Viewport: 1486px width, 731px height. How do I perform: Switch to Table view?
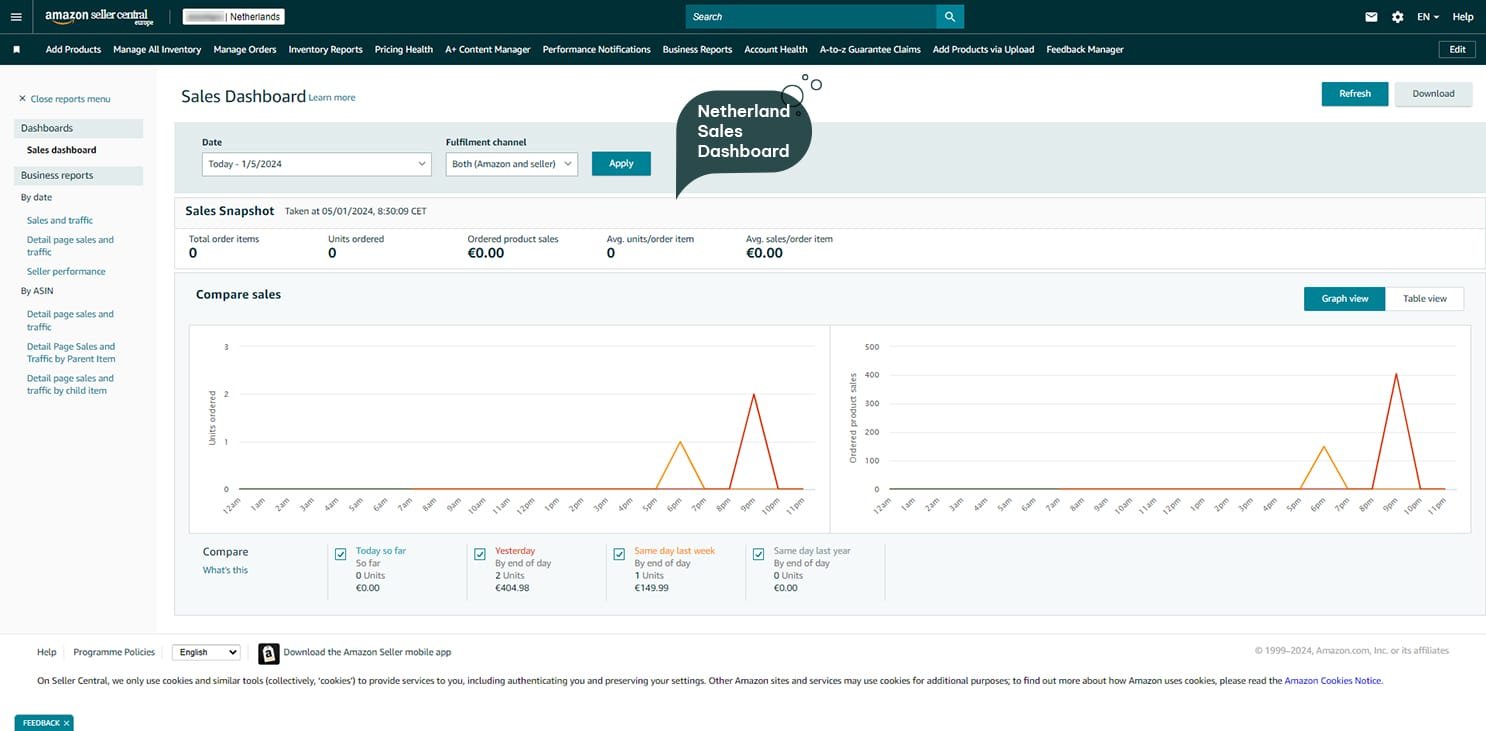click(x=1424, y=299)
